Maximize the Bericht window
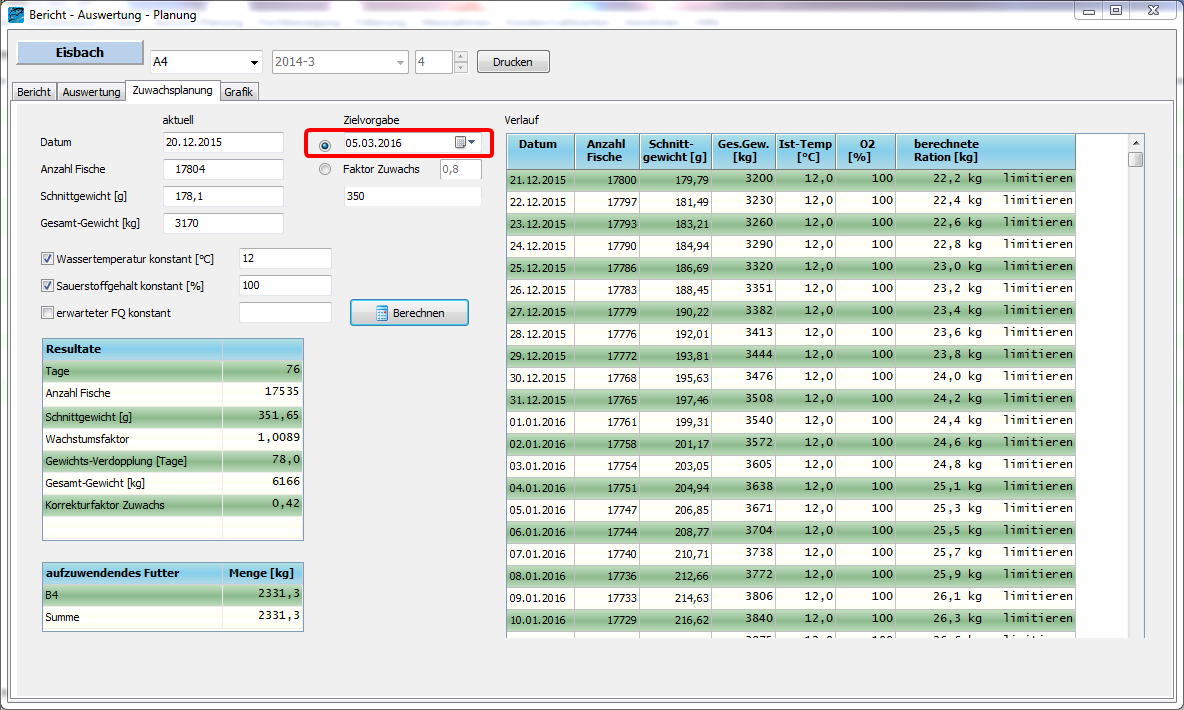 coord(1116,11)
